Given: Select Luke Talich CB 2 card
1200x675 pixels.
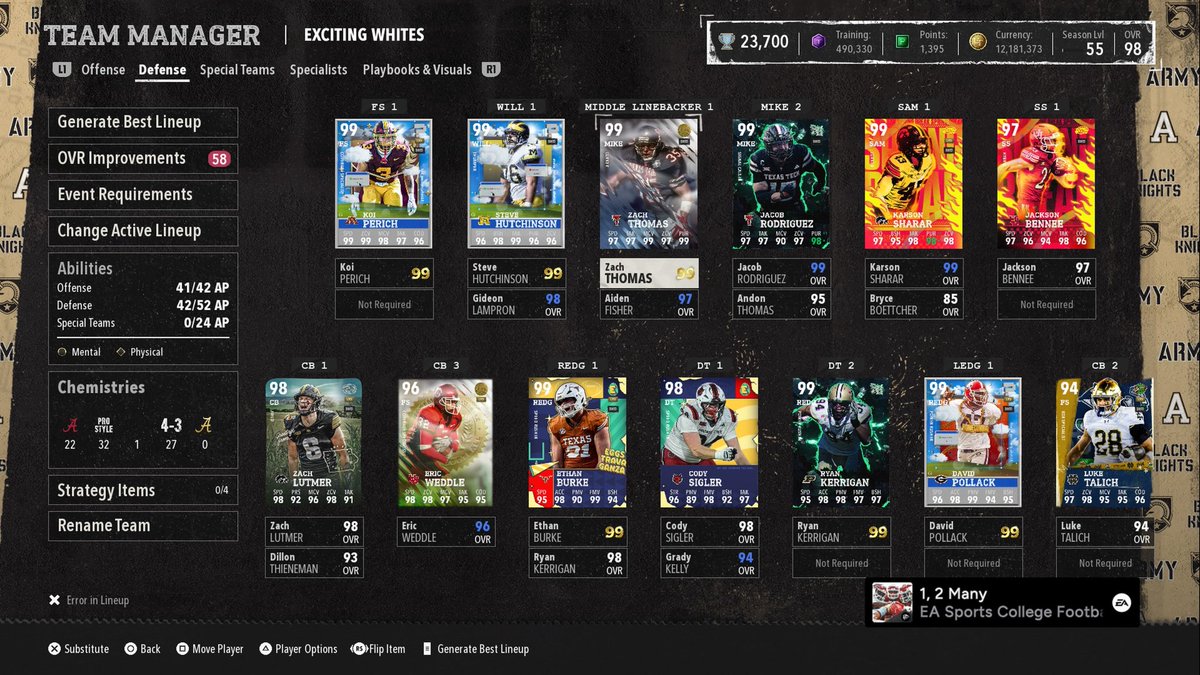Looking at the screenshot, I should [x=1106, y=442].
